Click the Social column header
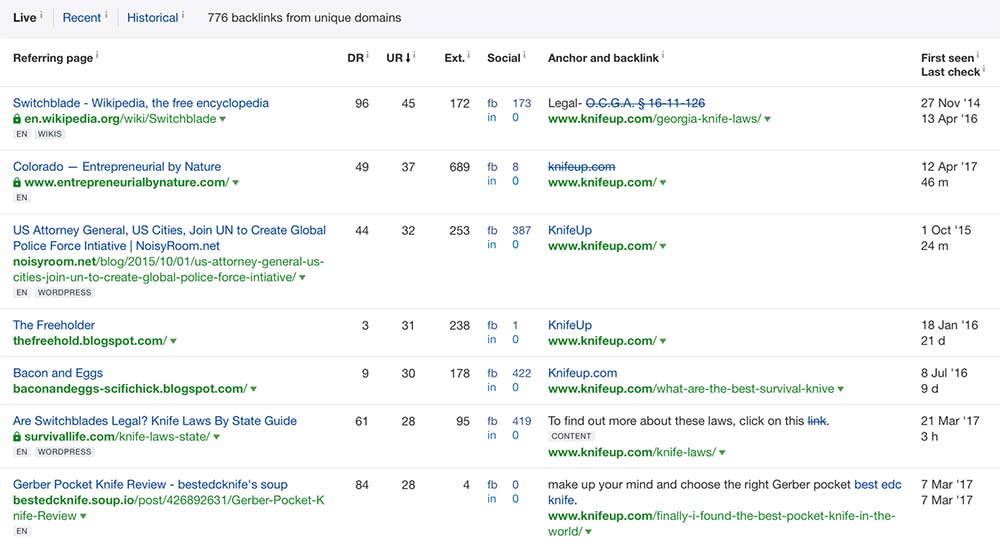This screenshot has width=1000, height=546. 504,58
